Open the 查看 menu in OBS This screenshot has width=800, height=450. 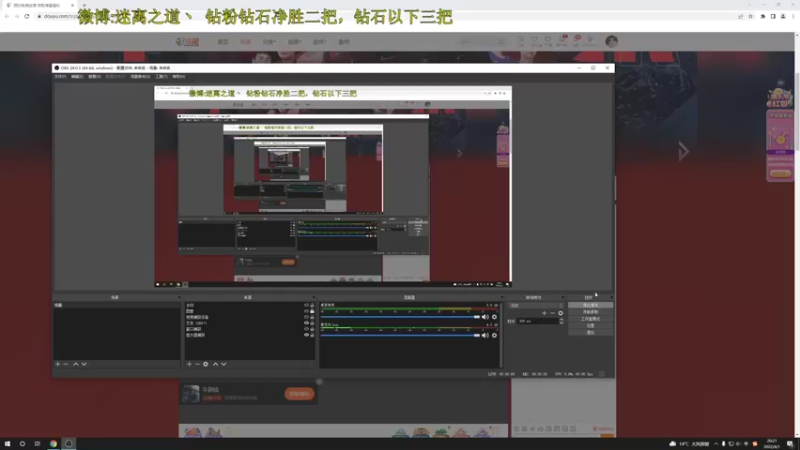[x=94, y=77]
